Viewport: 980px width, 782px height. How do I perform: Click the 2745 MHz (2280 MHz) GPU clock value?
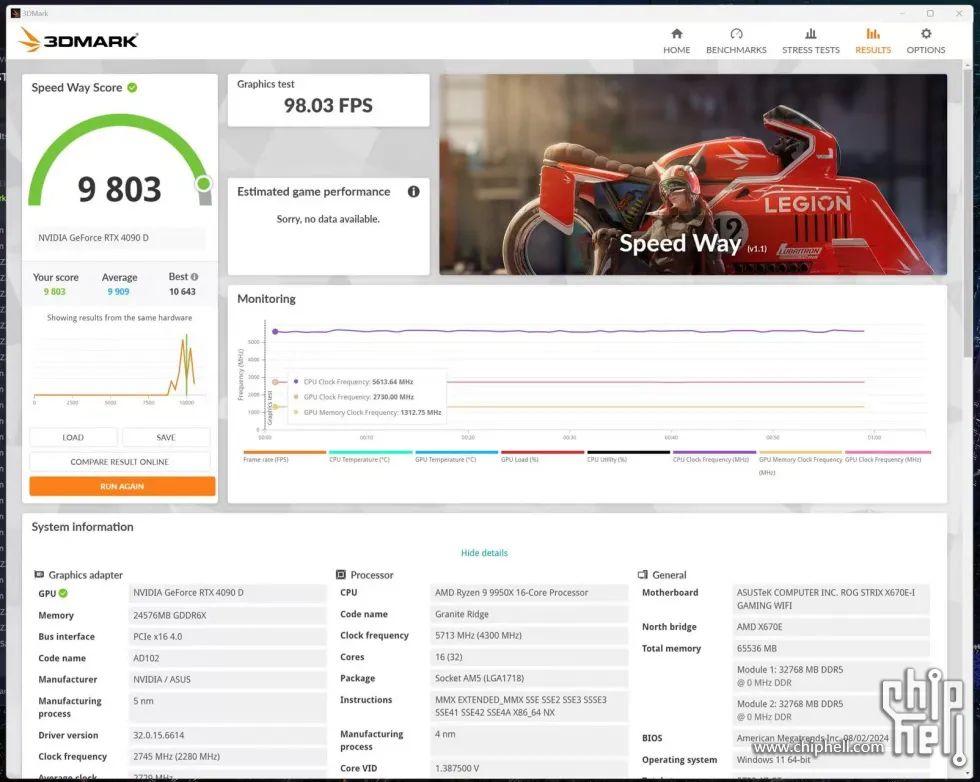[x=227, y=756]
